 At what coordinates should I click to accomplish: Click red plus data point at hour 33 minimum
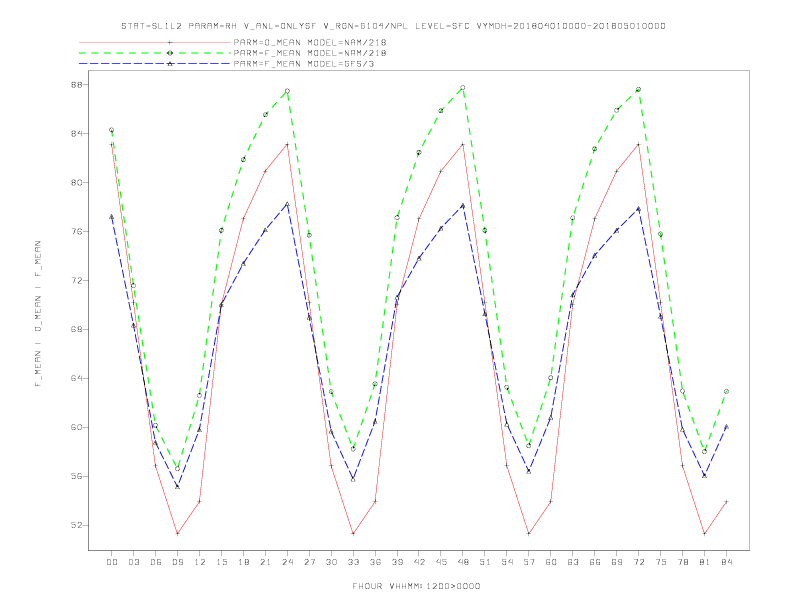click(x=353, y=533)
